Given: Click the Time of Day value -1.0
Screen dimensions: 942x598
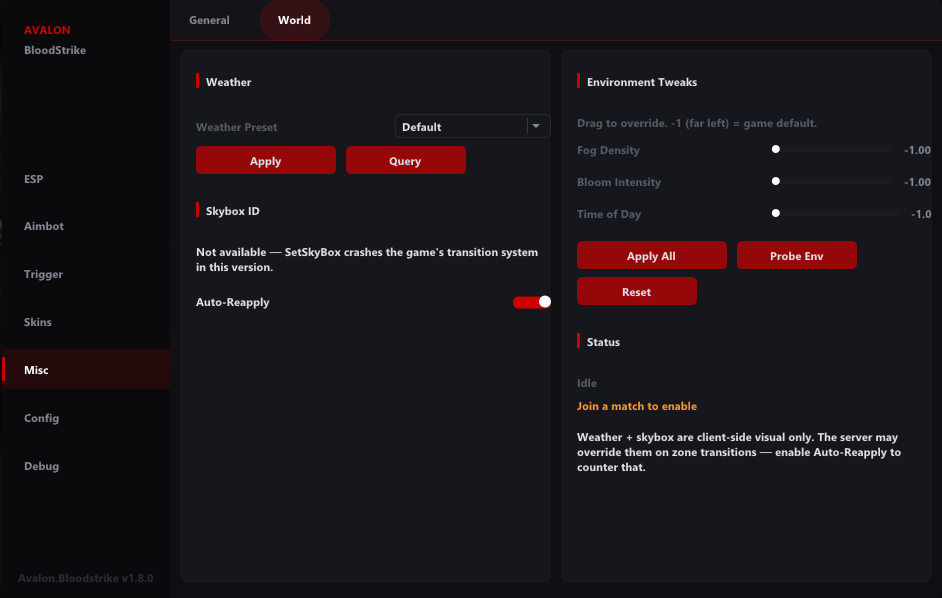Looking at the screenshot, I should tap(921, 214).
